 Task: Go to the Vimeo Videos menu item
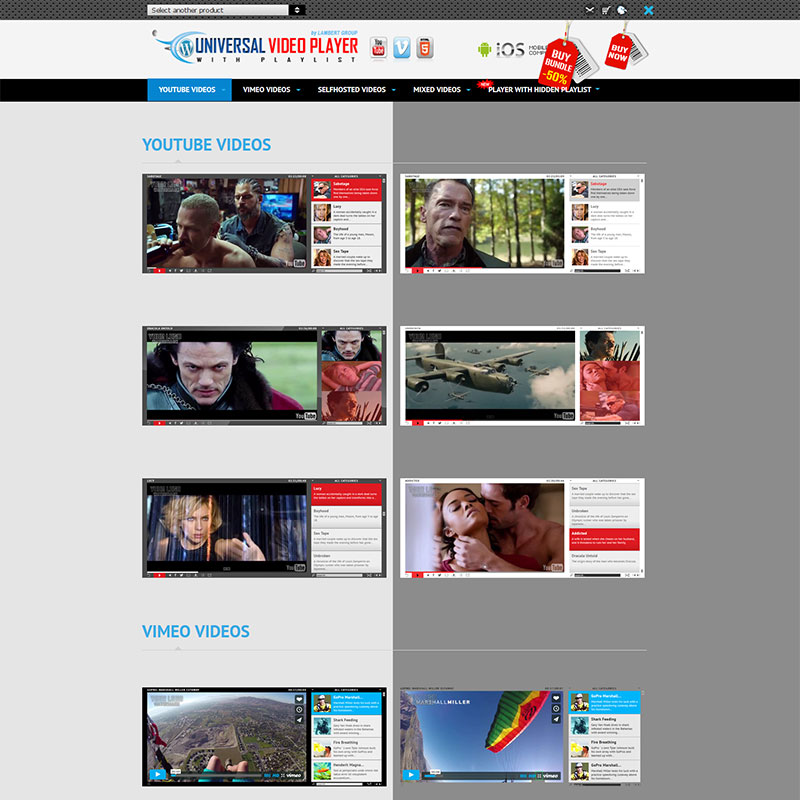point(266,90)
